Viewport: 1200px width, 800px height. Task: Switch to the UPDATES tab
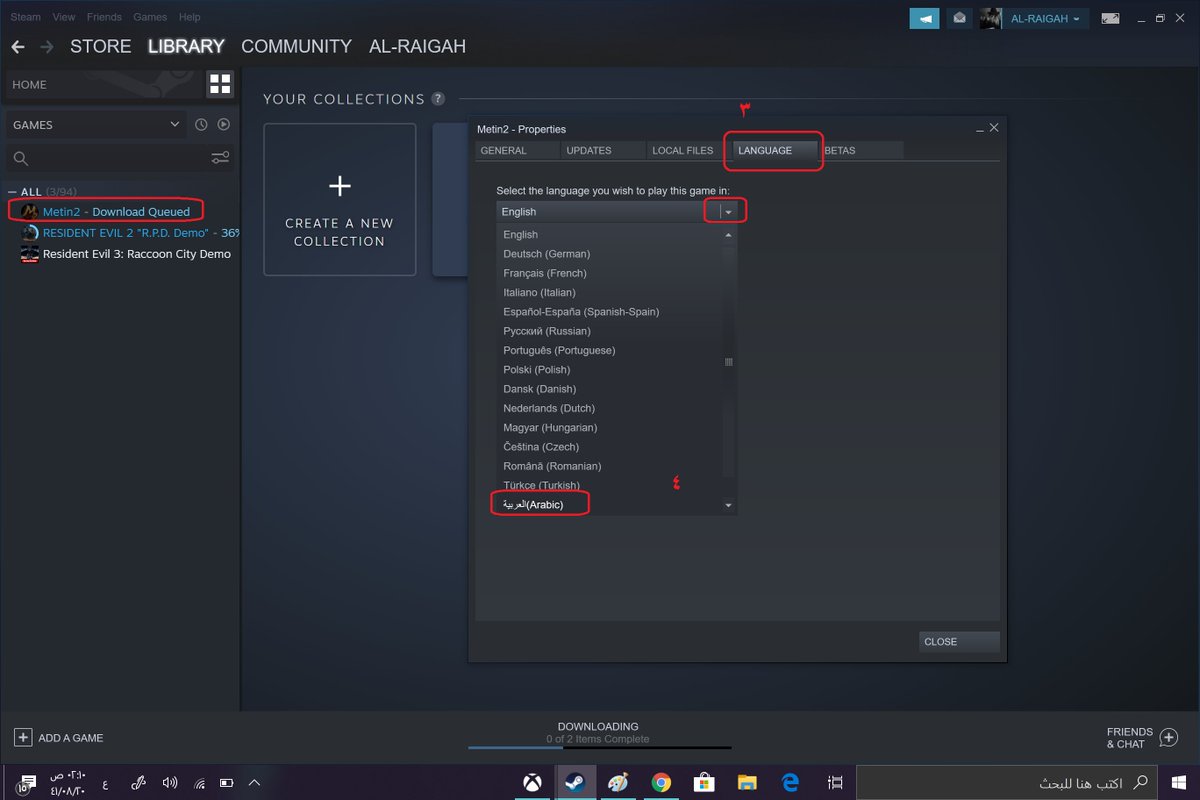[x=601, y=150]
